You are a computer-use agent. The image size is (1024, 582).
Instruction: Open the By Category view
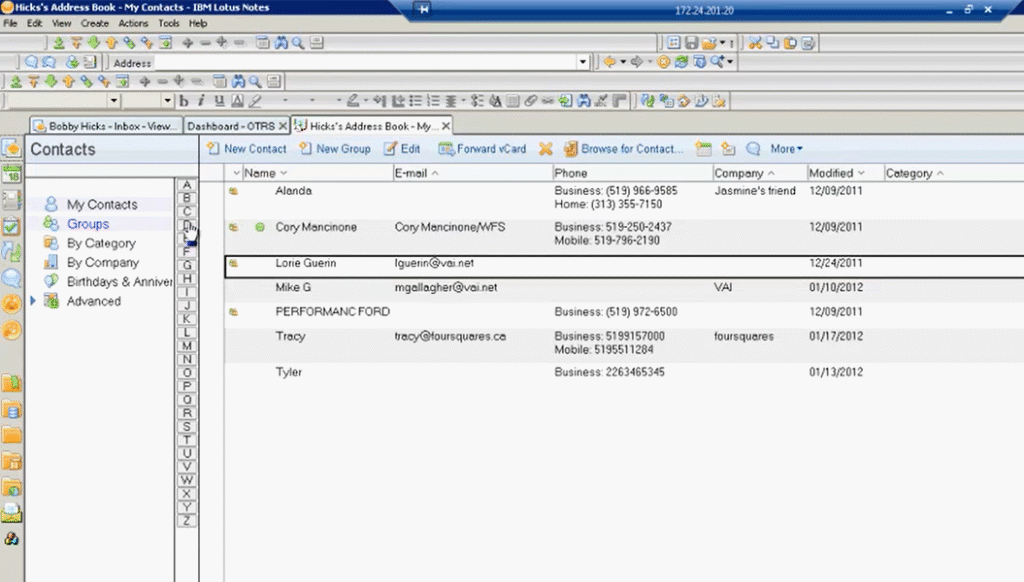click(101, 243)
